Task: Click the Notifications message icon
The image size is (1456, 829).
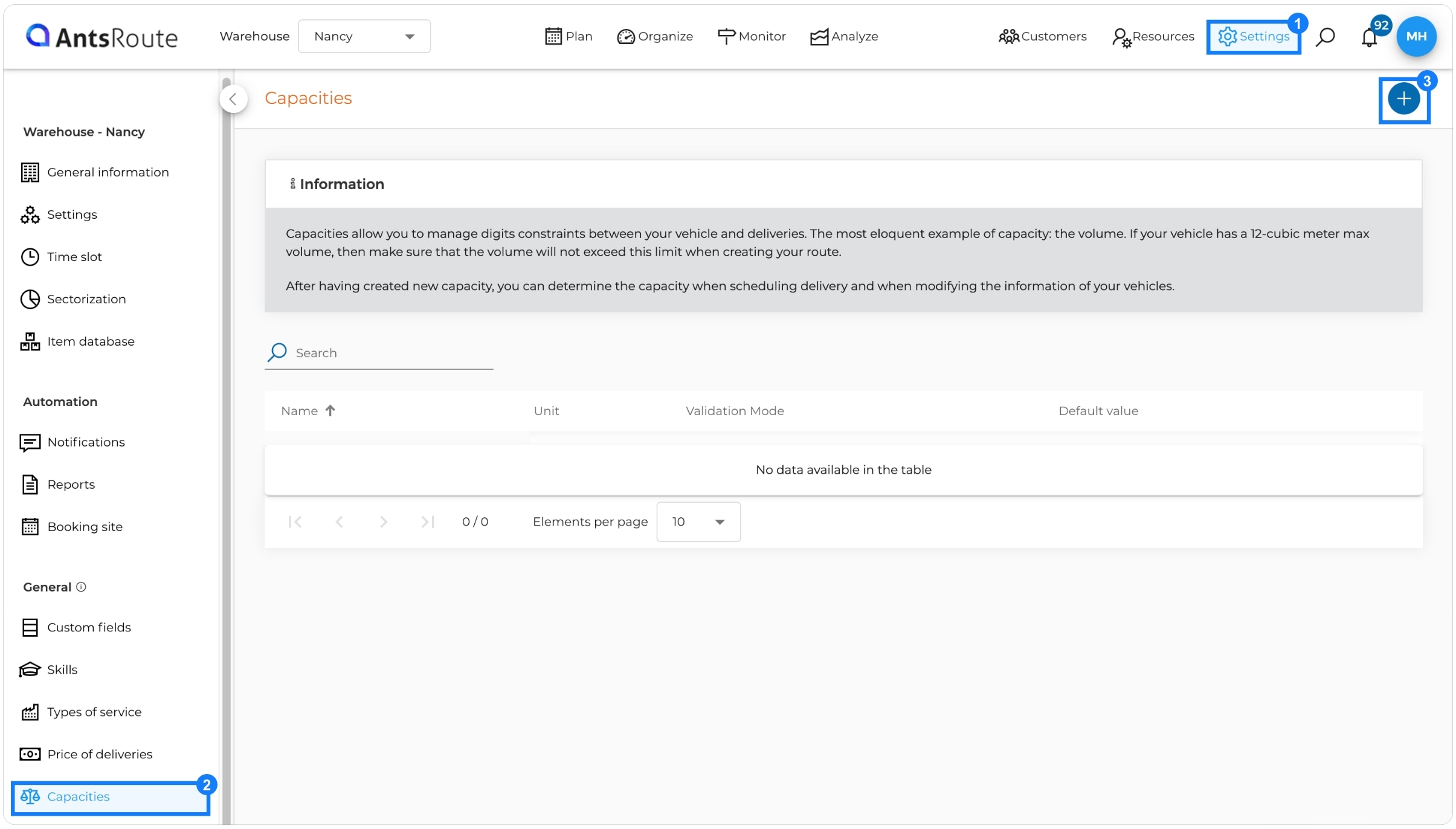Action: click(30, 443)
